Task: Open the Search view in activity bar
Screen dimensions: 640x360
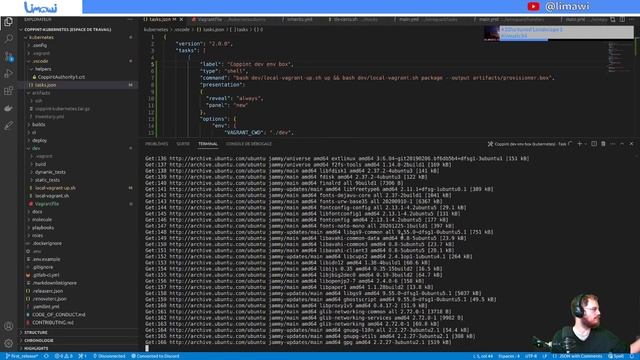Action: 8,39
